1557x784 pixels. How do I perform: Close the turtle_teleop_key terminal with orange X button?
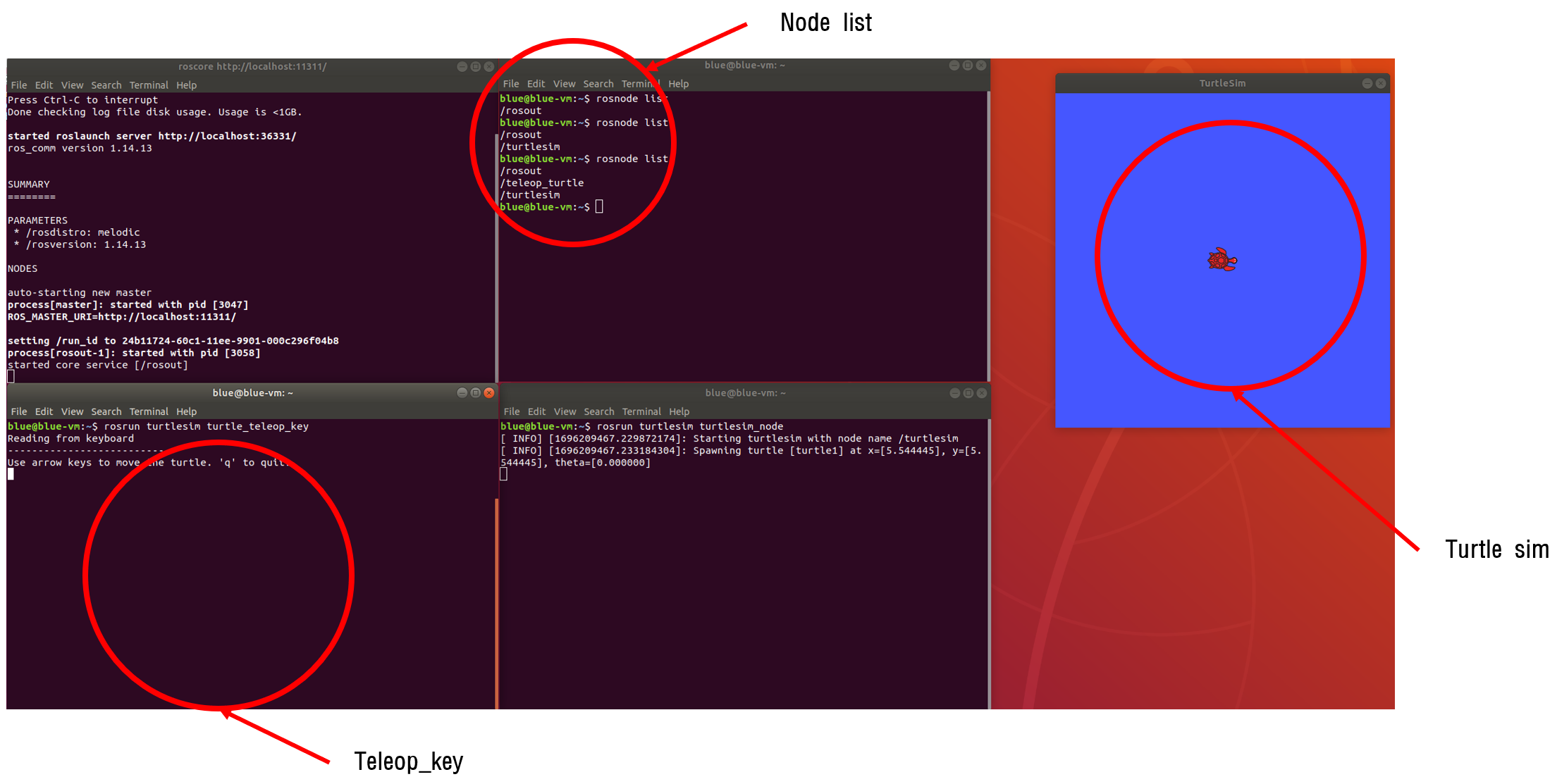(x=489, y=393)
